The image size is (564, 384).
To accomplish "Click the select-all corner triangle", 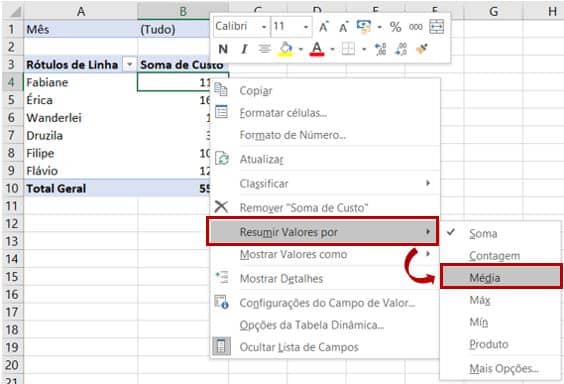I will [x=14, y=12].
